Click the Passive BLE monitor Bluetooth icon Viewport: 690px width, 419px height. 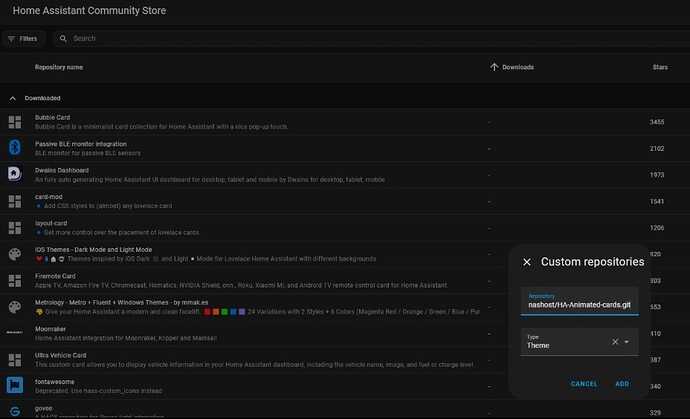pos(15,148)
